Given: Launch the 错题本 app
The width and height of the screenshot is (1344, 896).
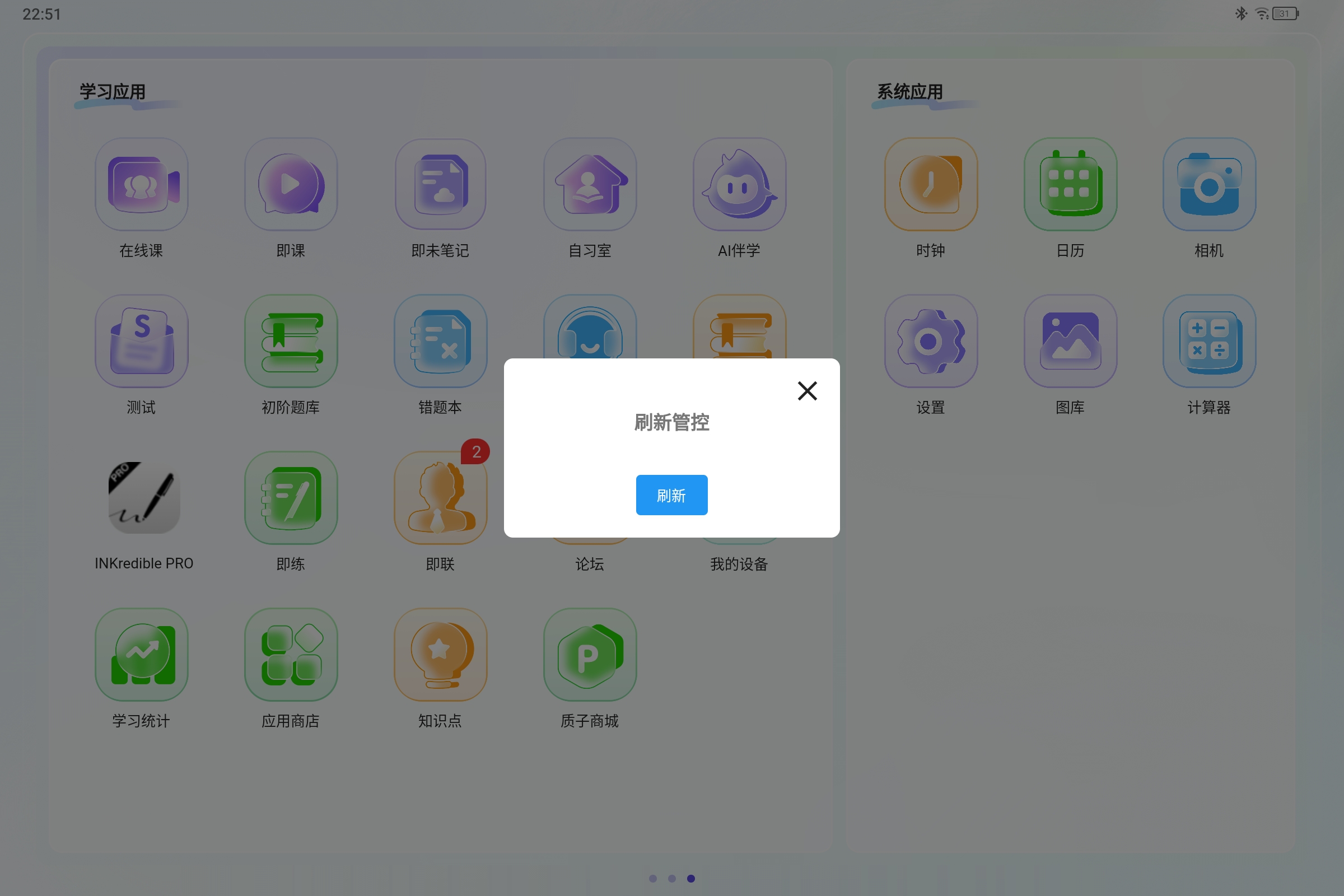Looking at the screenshot, I should (440, 341).
